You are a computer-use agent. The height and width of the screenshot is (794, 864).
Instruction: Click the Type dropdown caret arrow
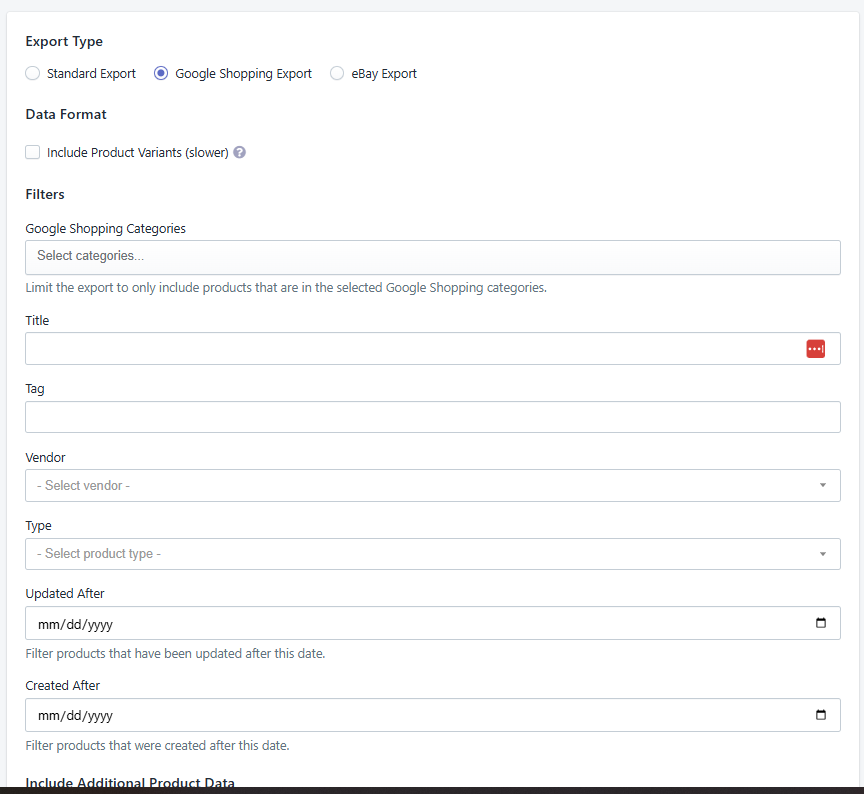click(825, 554)
